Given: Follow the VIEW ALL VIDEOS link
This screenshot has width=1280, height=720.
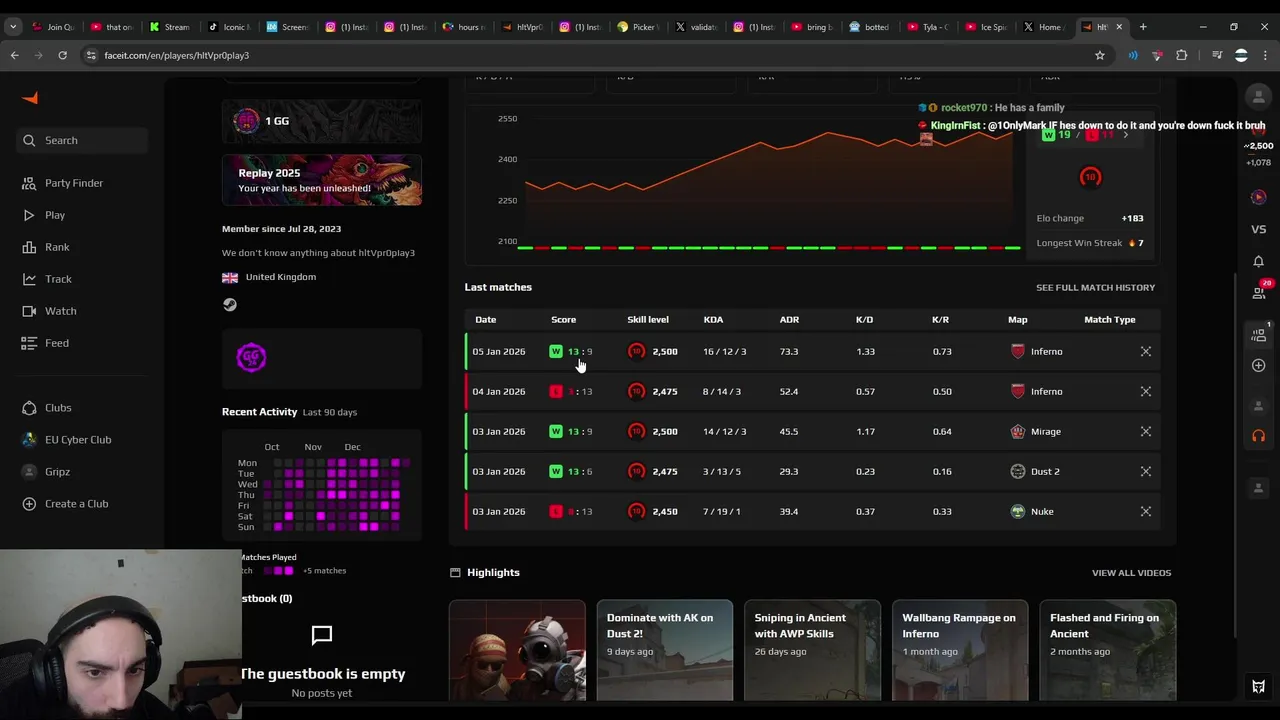Looking at the screenshot, I should coord(1131,573).
